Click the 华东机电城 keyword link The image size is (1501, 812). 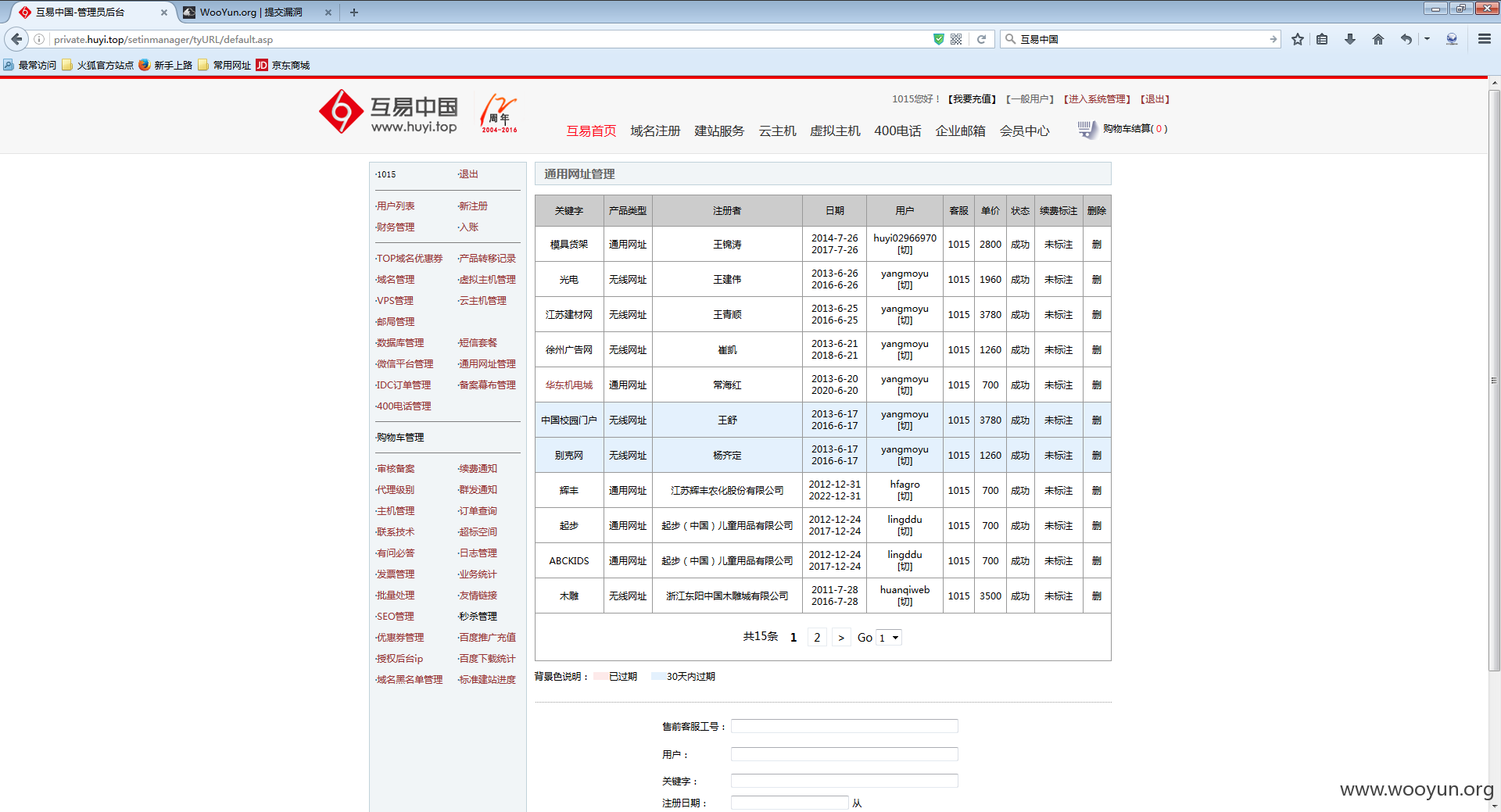(569, 385)
